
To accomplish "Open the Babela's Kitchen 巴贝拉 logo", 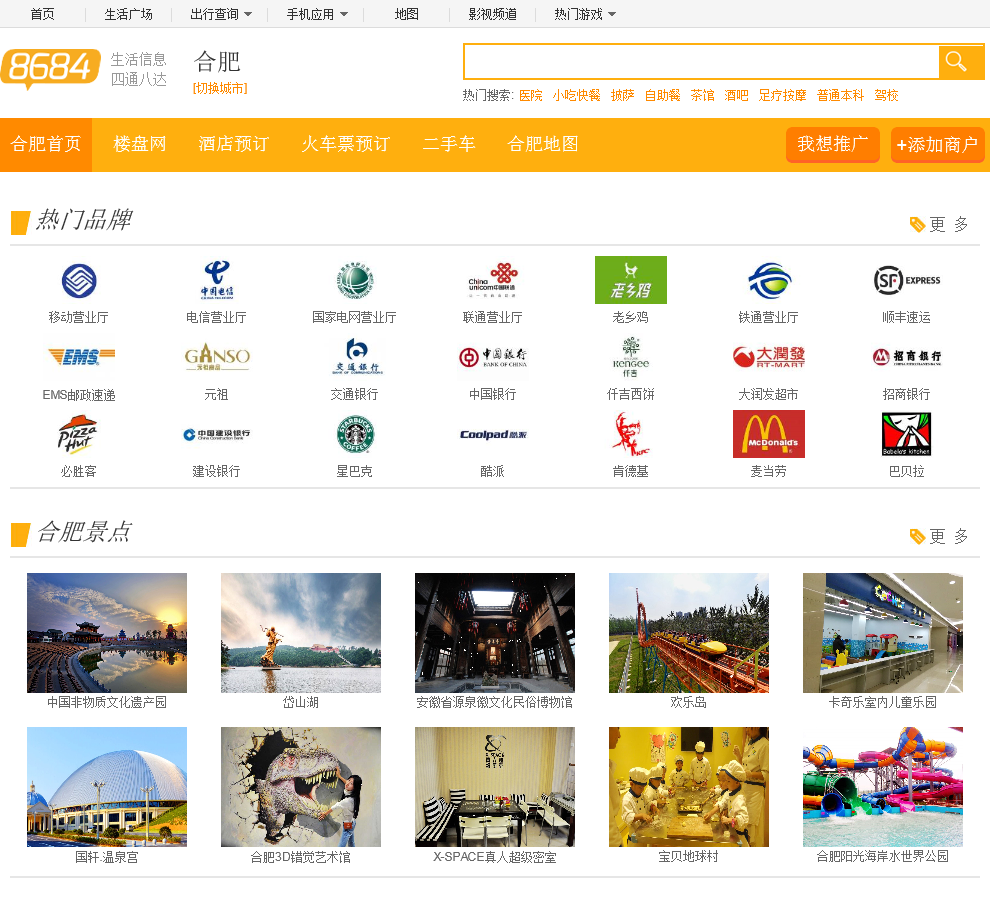I will pyautogui.click(x=907, y=435).
